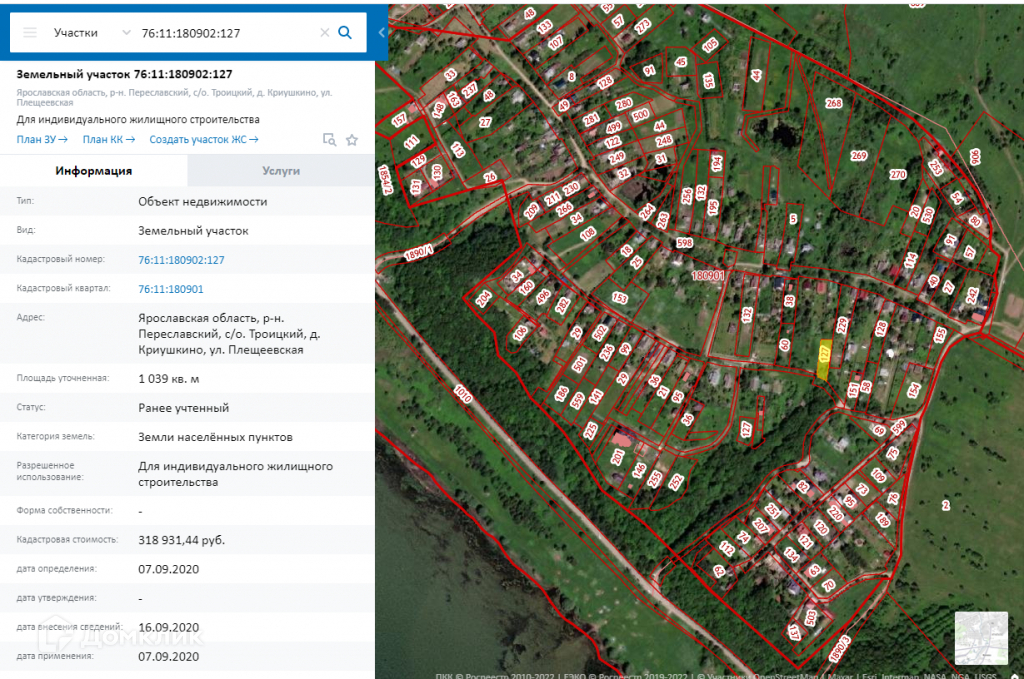This screenshot has height=679, width=1024.
Task: Open the Участки search type dropdown
Action: coord(91,33)
